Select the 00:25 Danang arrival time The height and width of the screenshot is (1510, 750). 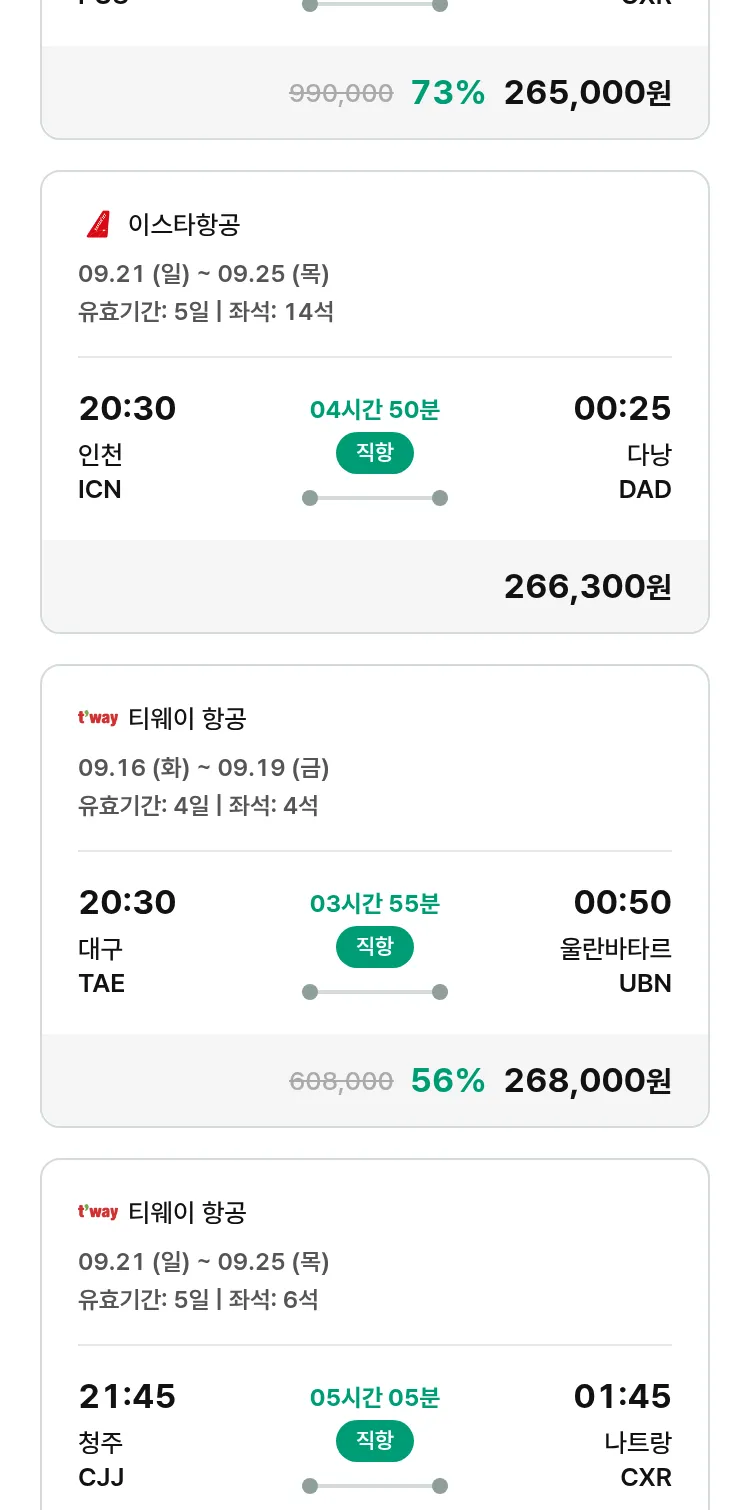point(622,409)
